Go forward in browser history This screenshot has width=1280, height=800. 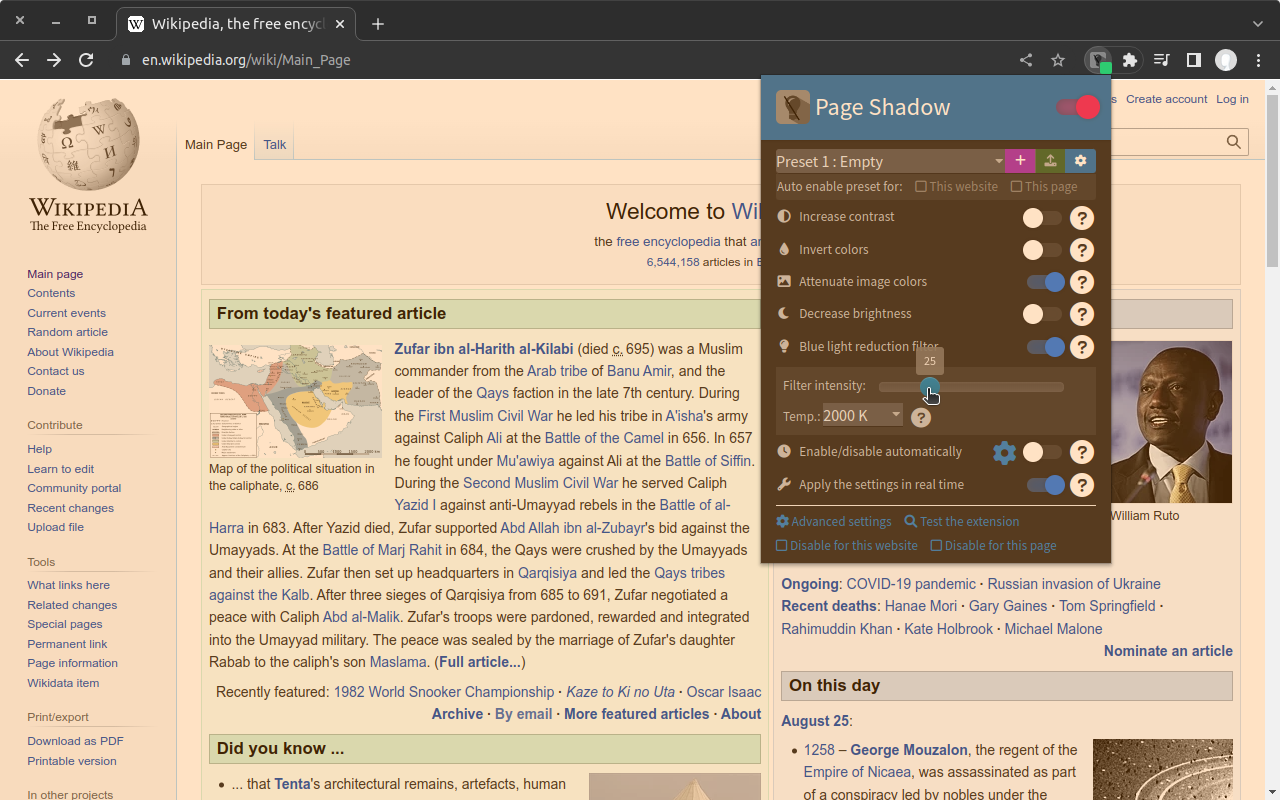(54, 60)
